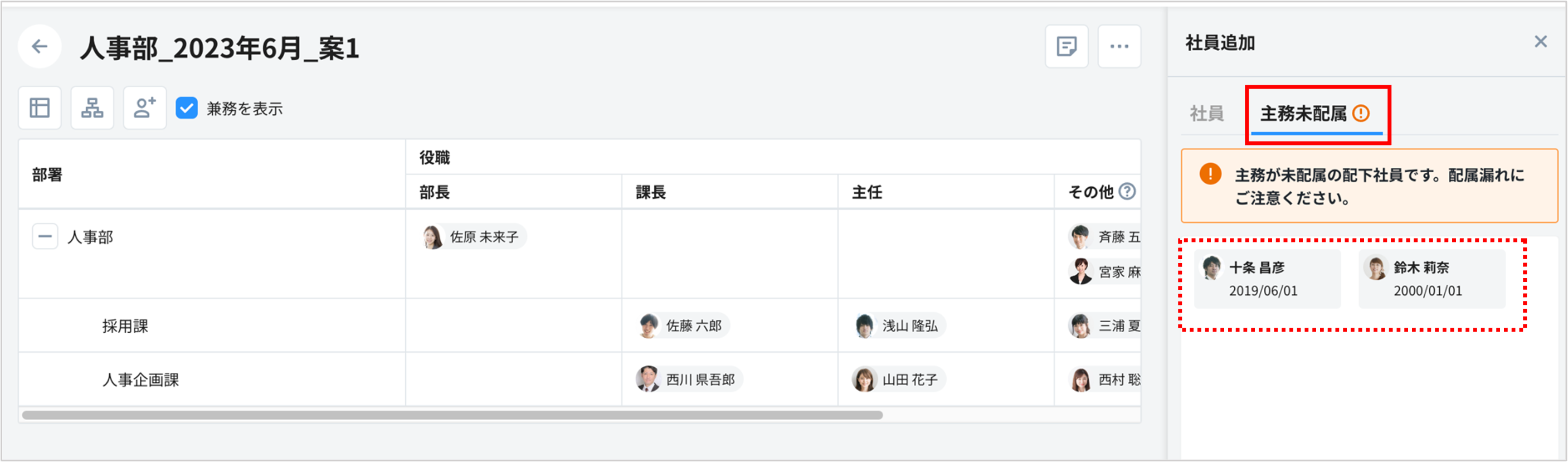Screen dimensions: 1568x462
Task: Select the 鈴木 莉奈 employee card
Action: pos(1431,278)
